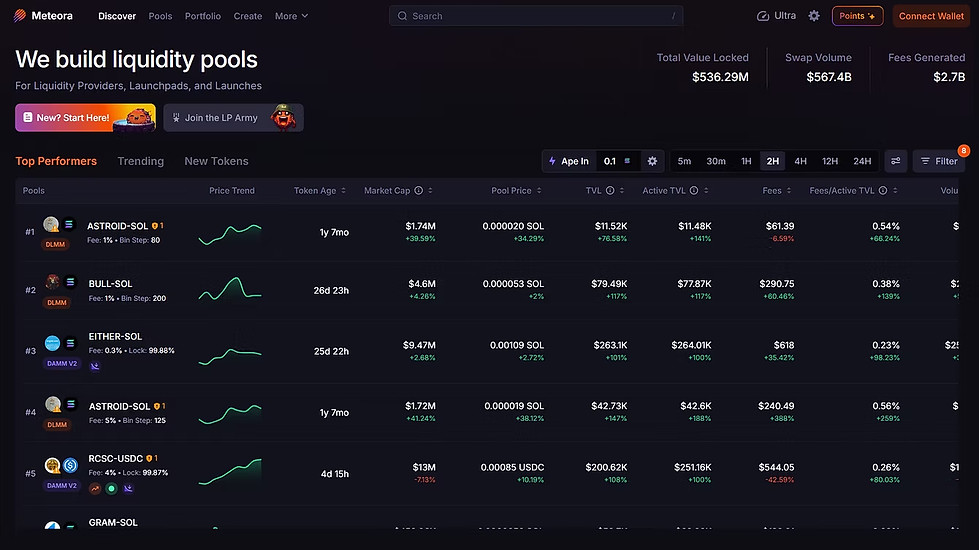Click shield badge on ASTROID-SOL #1
Viewport: 979px width, 550px height.
(155, 226)
